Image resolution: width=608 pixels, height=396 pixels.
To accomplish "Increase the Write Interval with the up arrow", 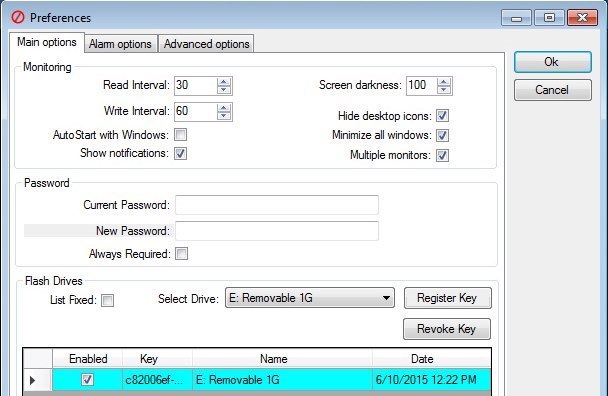I will [224, 107].
